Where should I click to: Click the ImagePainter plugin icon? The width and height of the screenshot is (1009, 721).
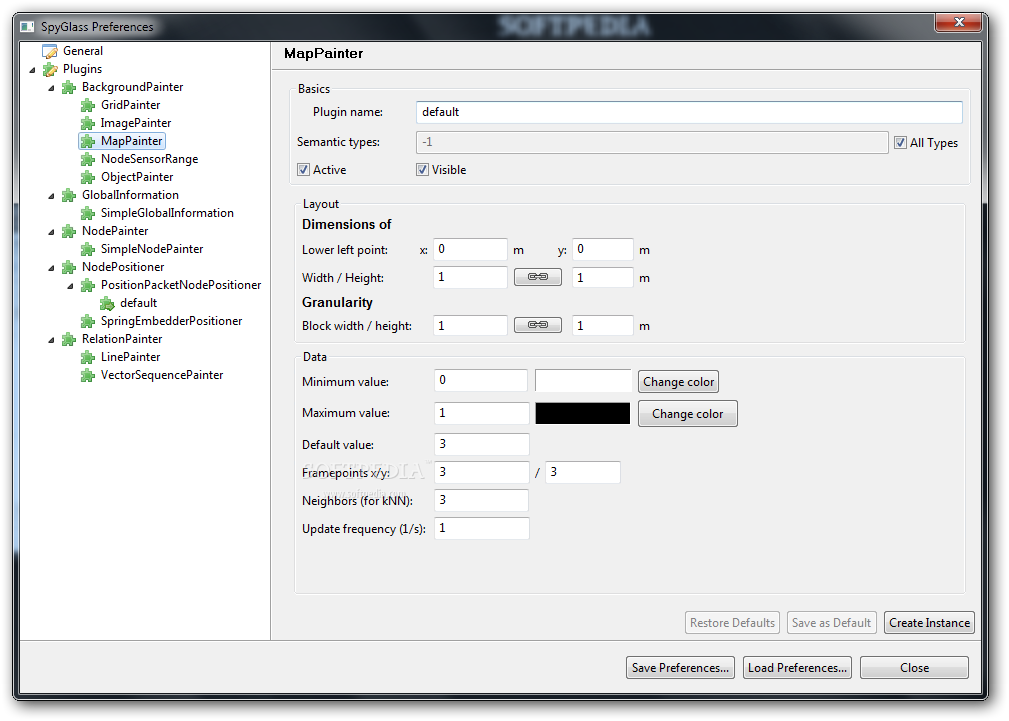click(88, 123)
